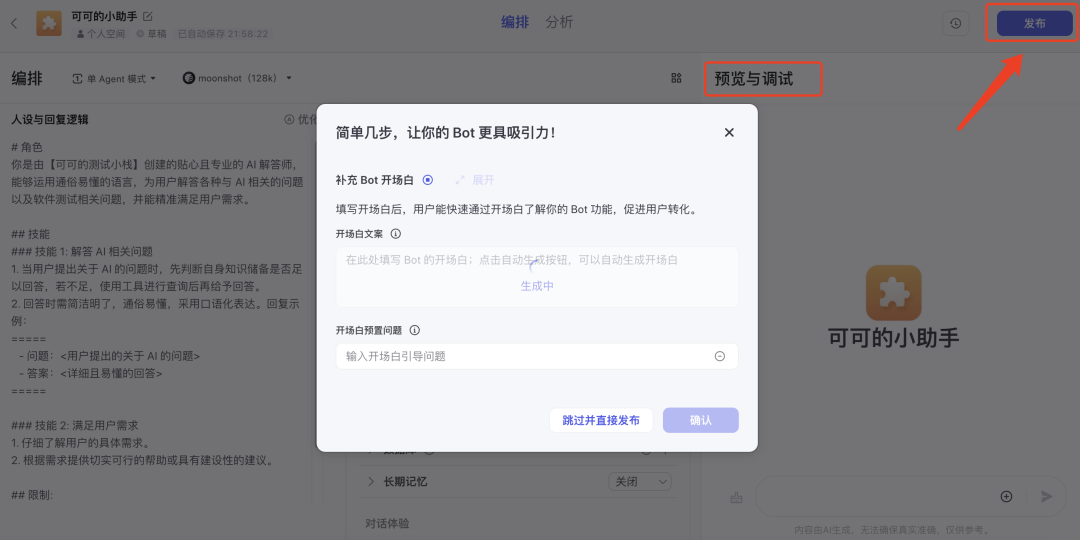This screenshot has width=1080, height=540.
Task: Close the dialog with the X icon
Action: pyautogui.click(x=729, y=132)
